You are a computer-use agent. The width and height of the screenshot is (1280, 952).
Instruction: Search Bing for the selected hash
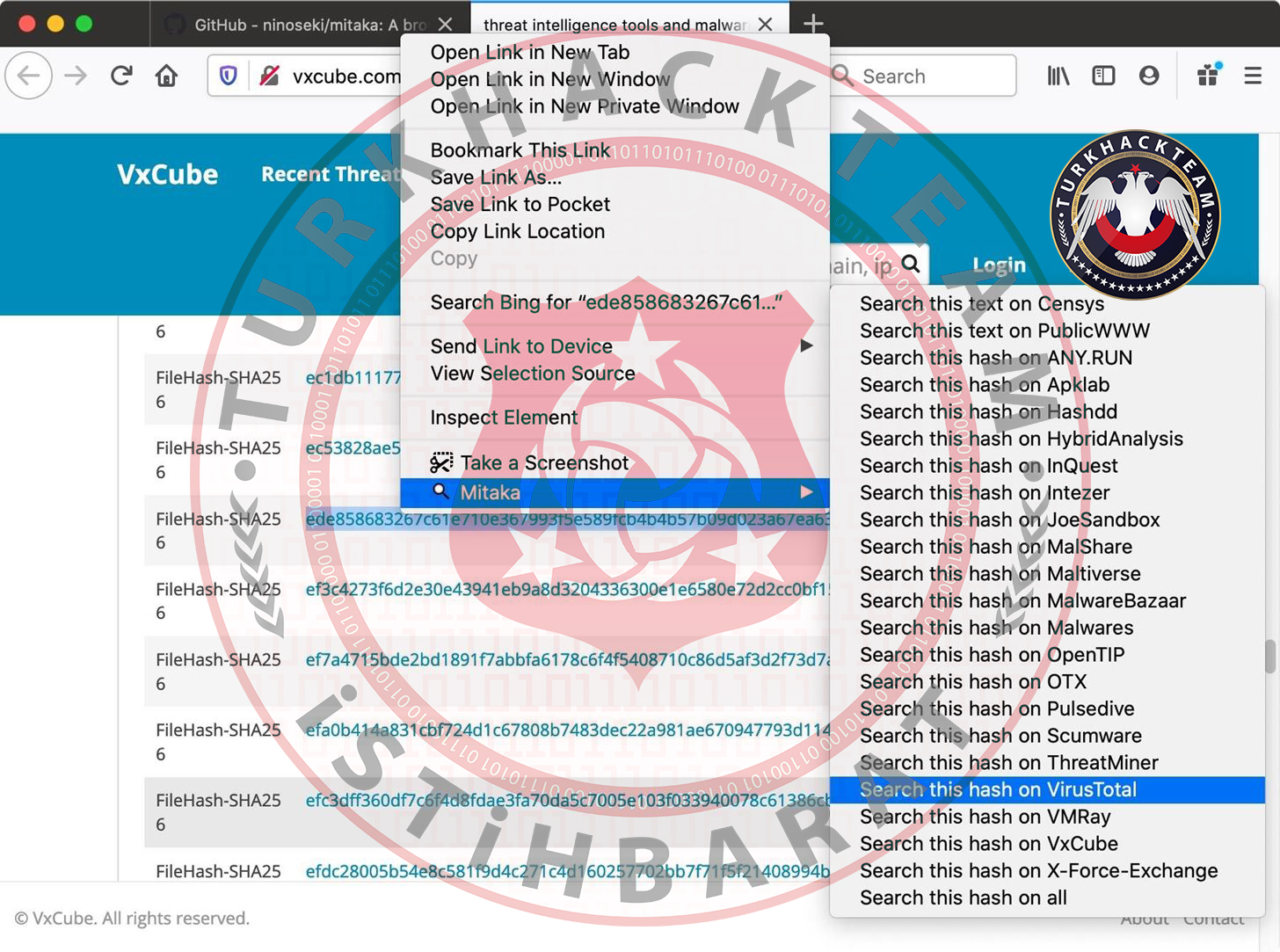pos(615,303)
